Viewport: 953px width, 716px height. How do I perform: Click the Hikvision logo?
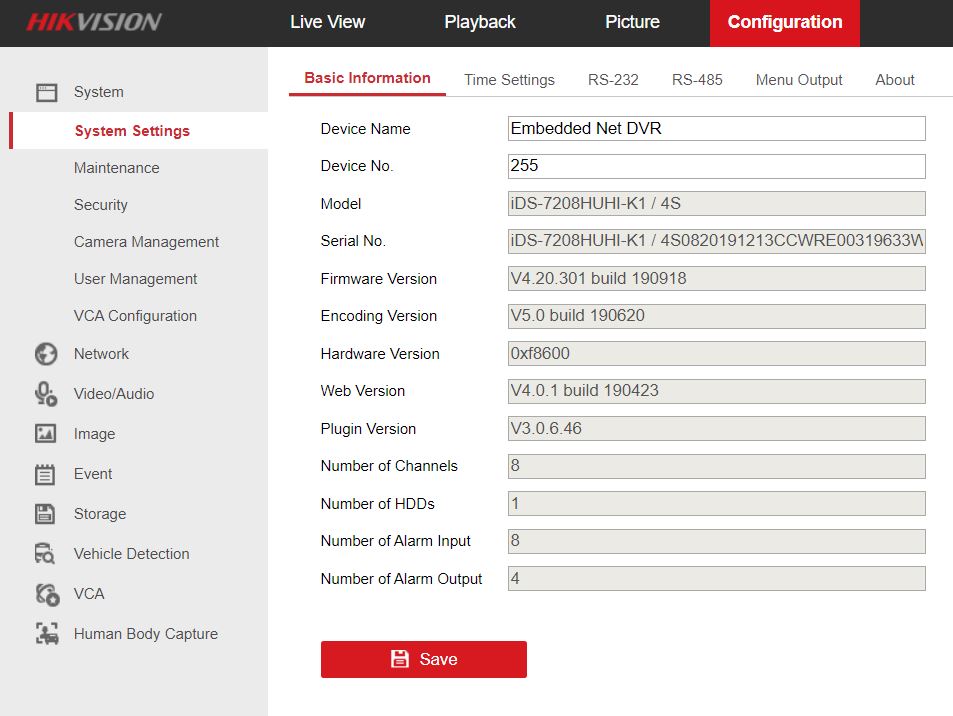coord(94,22)
